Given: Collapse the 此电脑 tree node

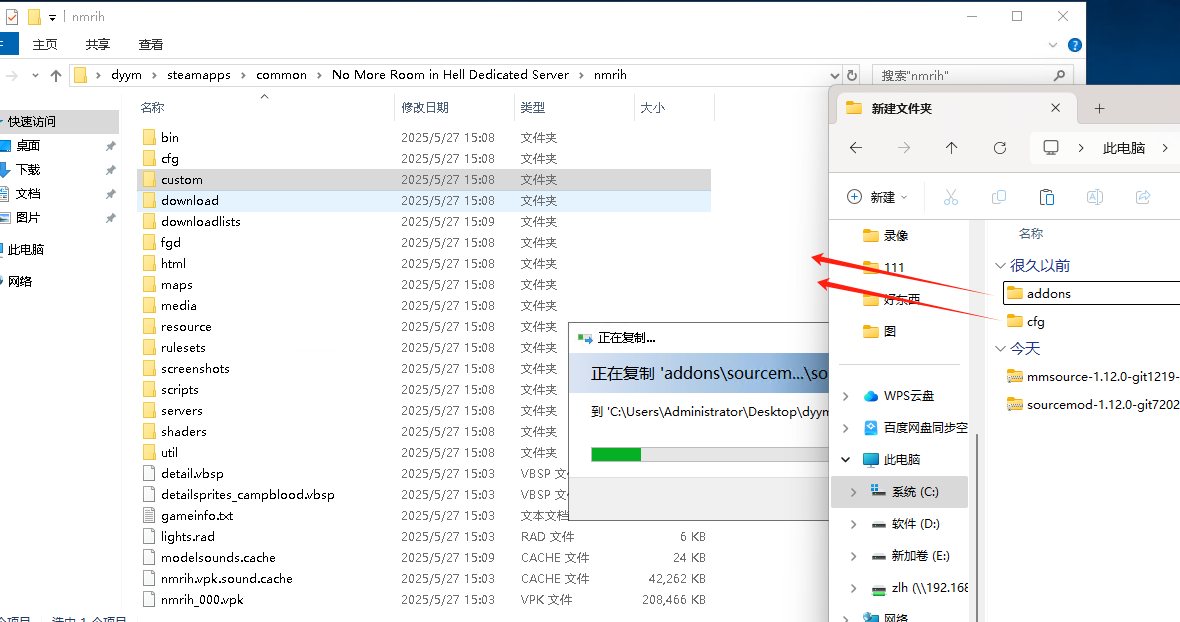Looking at the screenshot, I should pyautogui.click(x=846, y=460).
